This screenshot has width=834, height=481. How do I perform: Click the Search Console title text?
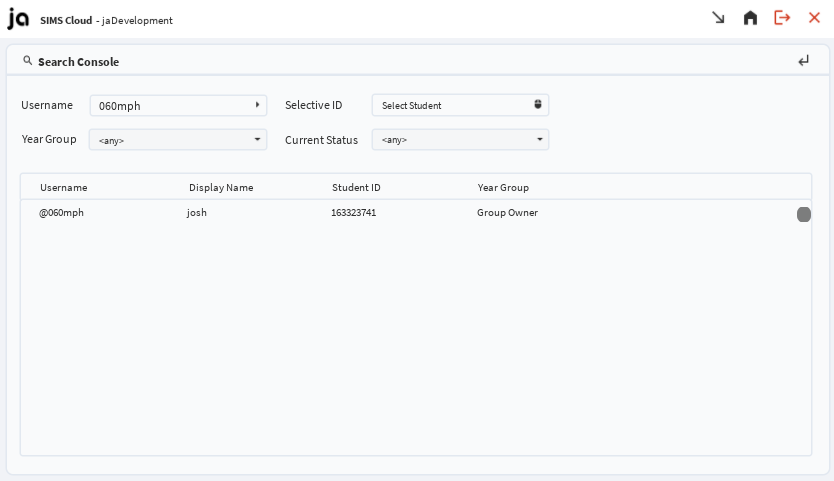pyautogui.click(x=78, y=62)
